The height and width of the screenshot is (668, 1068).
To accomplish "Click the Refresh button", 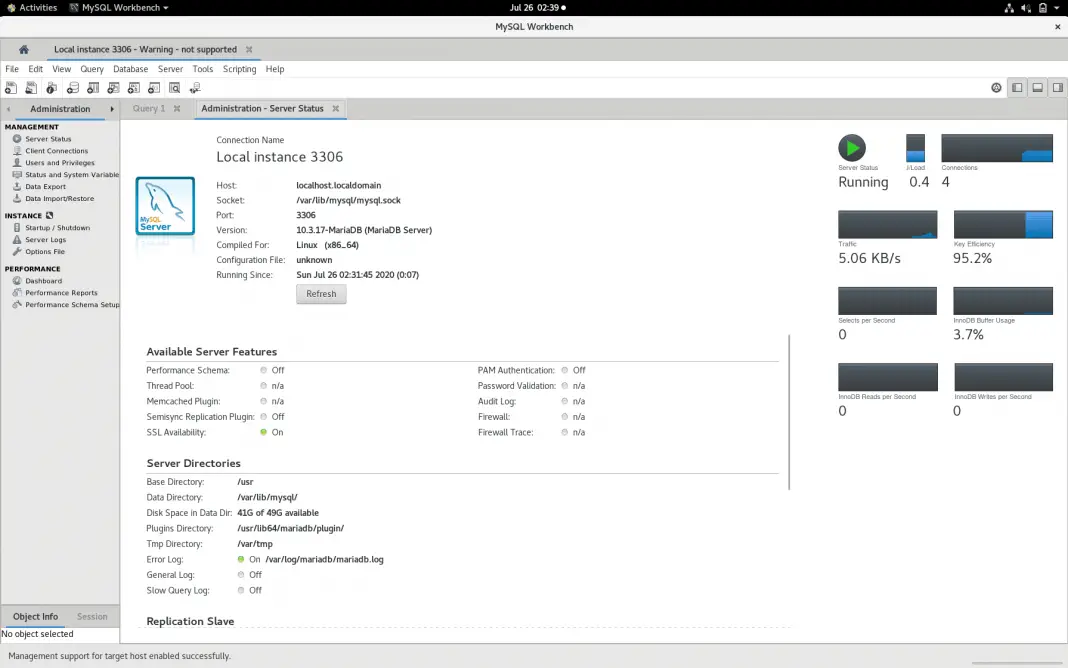I will pos(321,293).
